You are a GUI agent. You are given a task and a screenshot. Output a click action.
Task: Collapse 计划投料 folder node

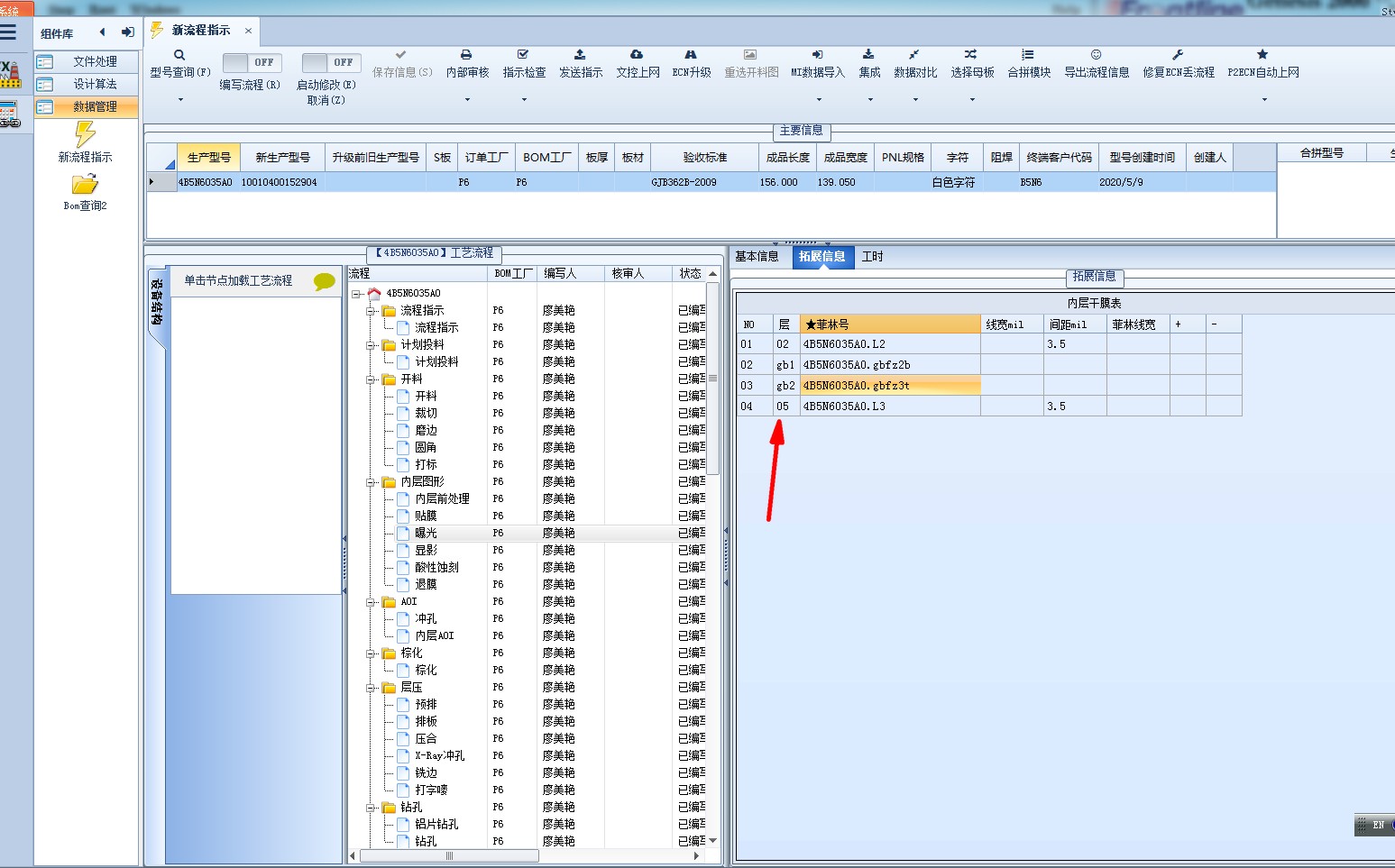pyautogui.click(x=371, y=345)
